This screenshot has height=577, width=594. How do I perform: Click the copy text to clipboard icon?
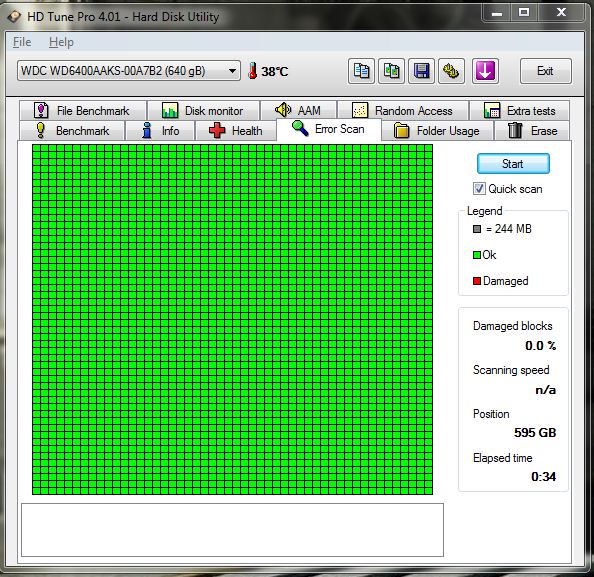[361, 71]
